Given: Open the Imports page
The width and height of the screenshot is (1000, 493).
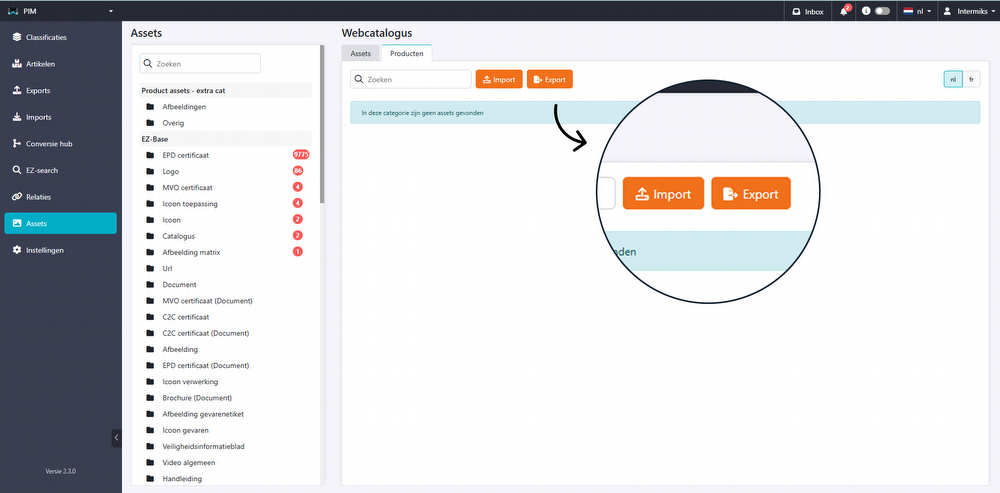Looking at the screenshot, I should click(x=38, y=117).
